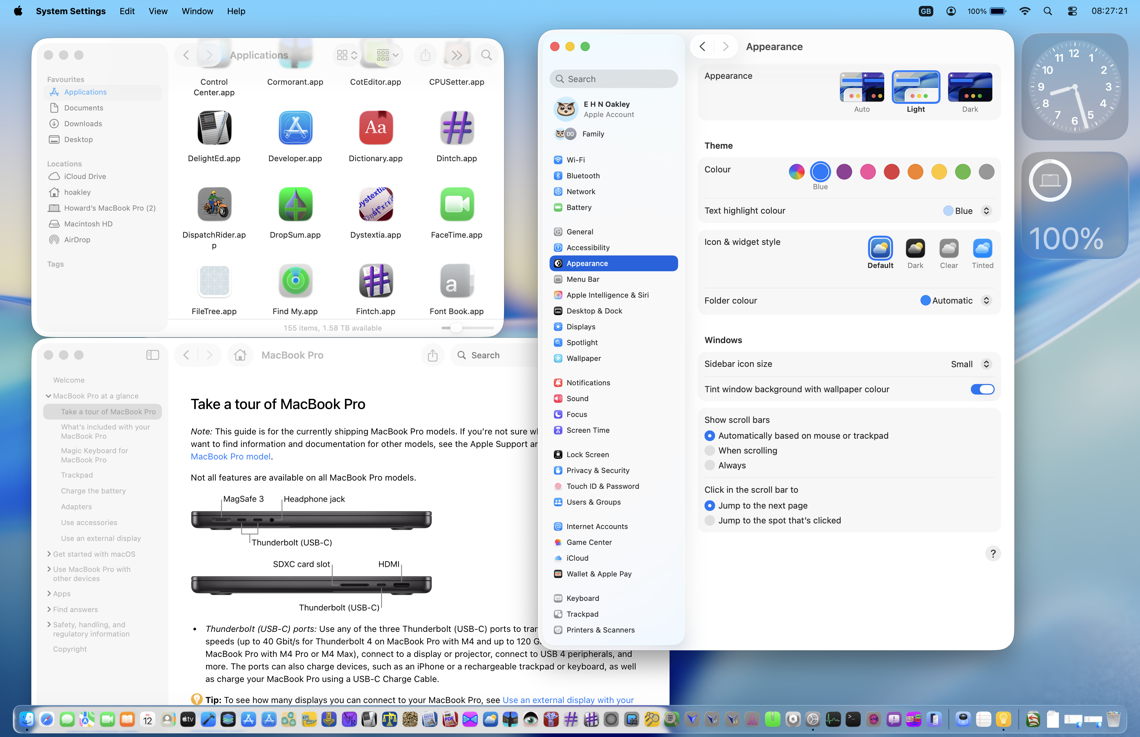The height and width of the screenshot is (737, 1140).
Task: Change Sidebar icon size via its dropdown
Action: click(966, 363)
